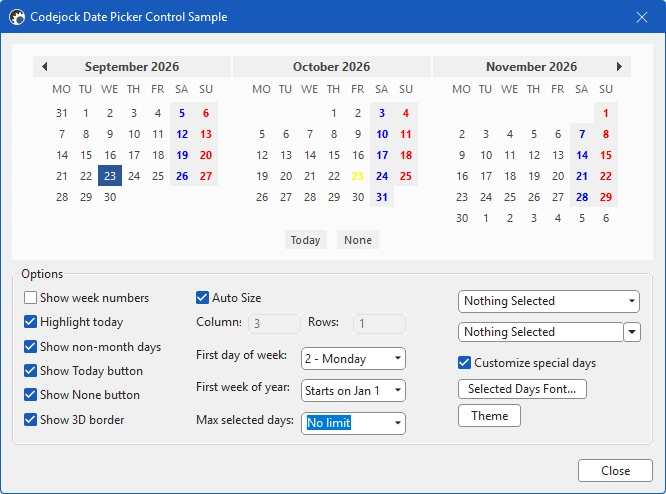
Task: Select September 30
Action: click(x=110, y=197)
